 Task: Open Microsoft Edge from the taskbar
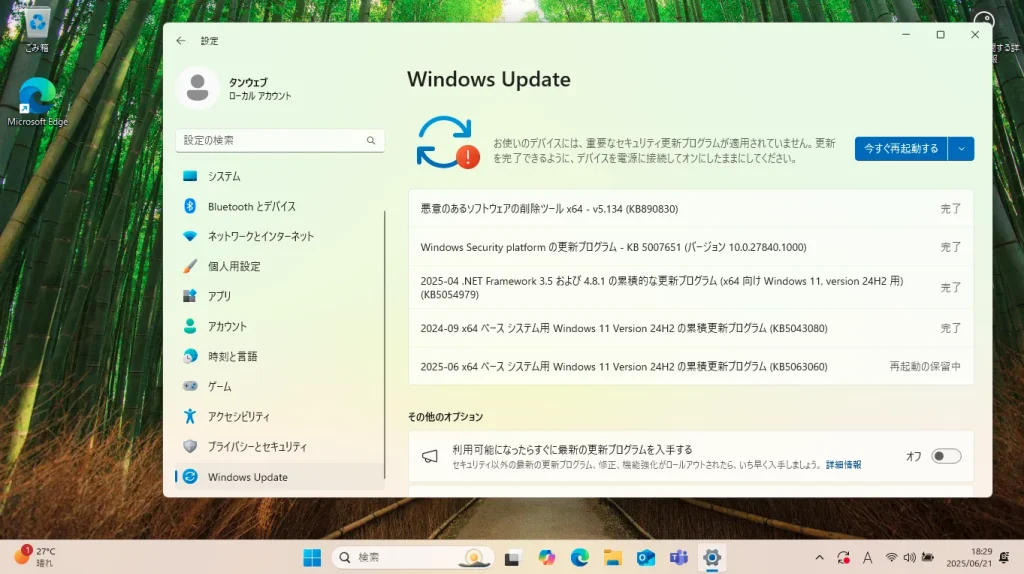pos(579,558)
